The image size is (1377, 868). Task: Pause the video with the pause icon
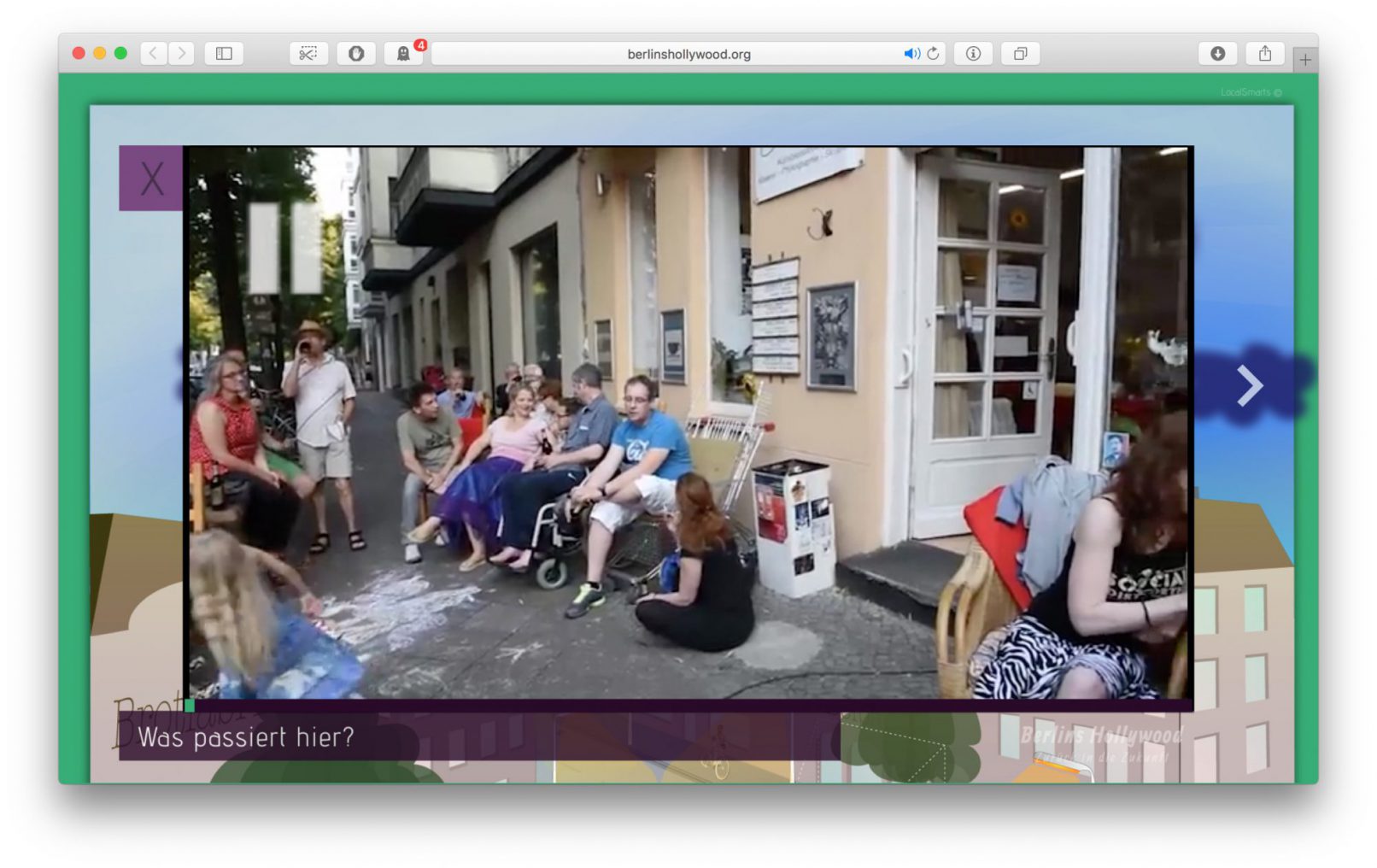coord(285,248)
